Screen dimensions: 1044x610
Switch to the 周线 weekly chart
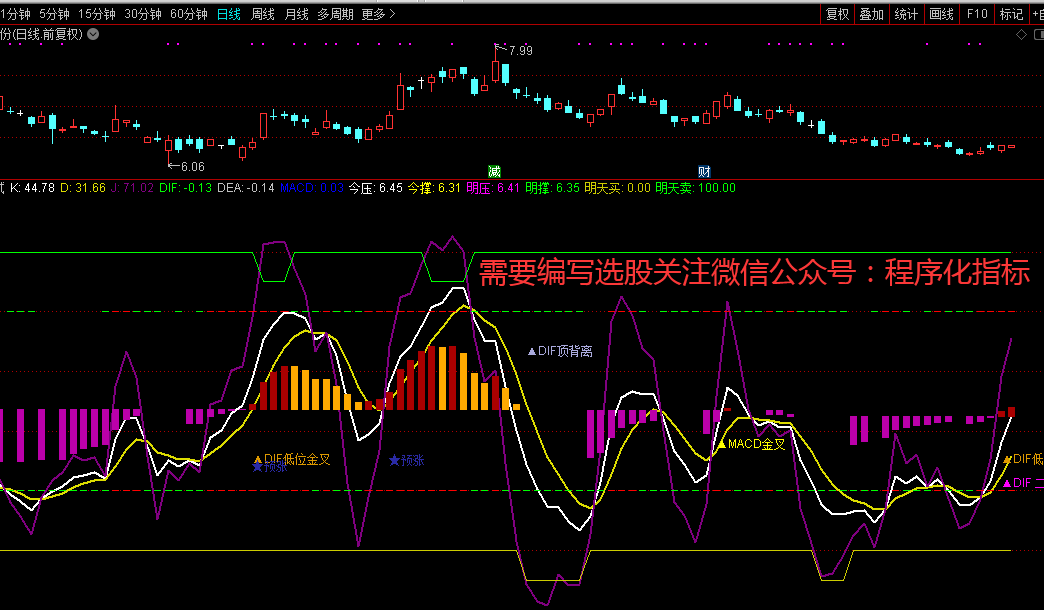[262, 14]
